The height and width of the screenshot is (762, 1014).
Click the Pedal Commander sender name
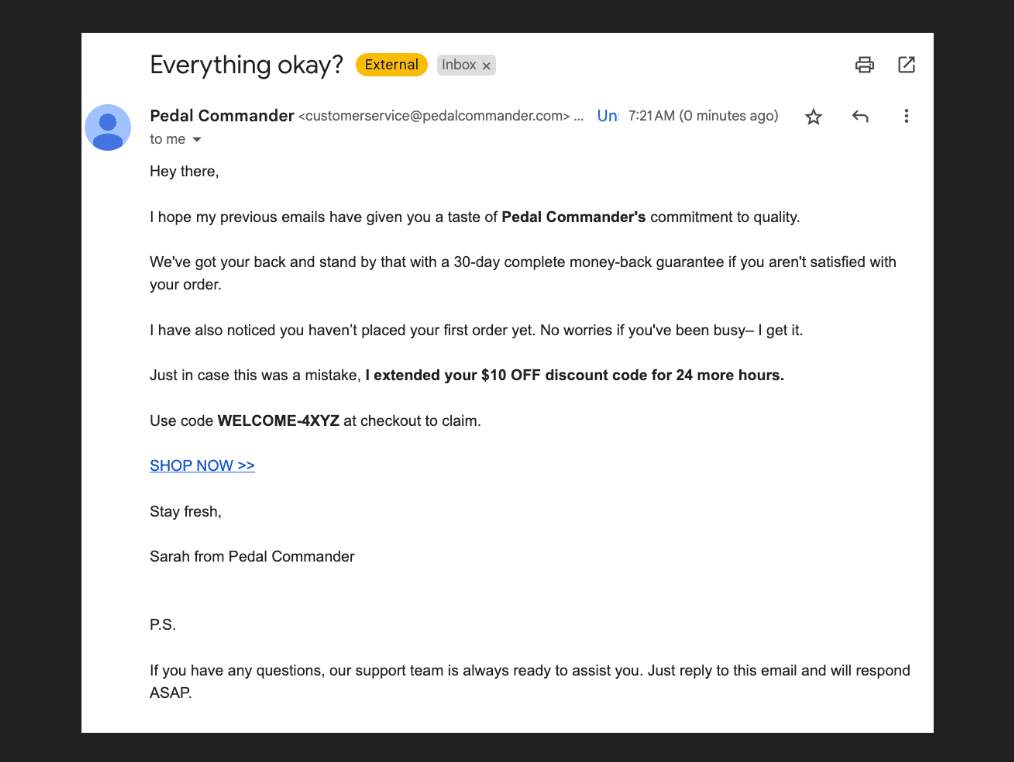pos(222,116)
